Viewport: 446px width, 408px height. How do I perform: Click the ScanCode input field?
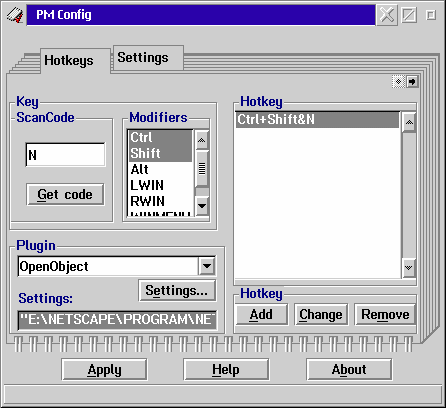coord(65,155)
